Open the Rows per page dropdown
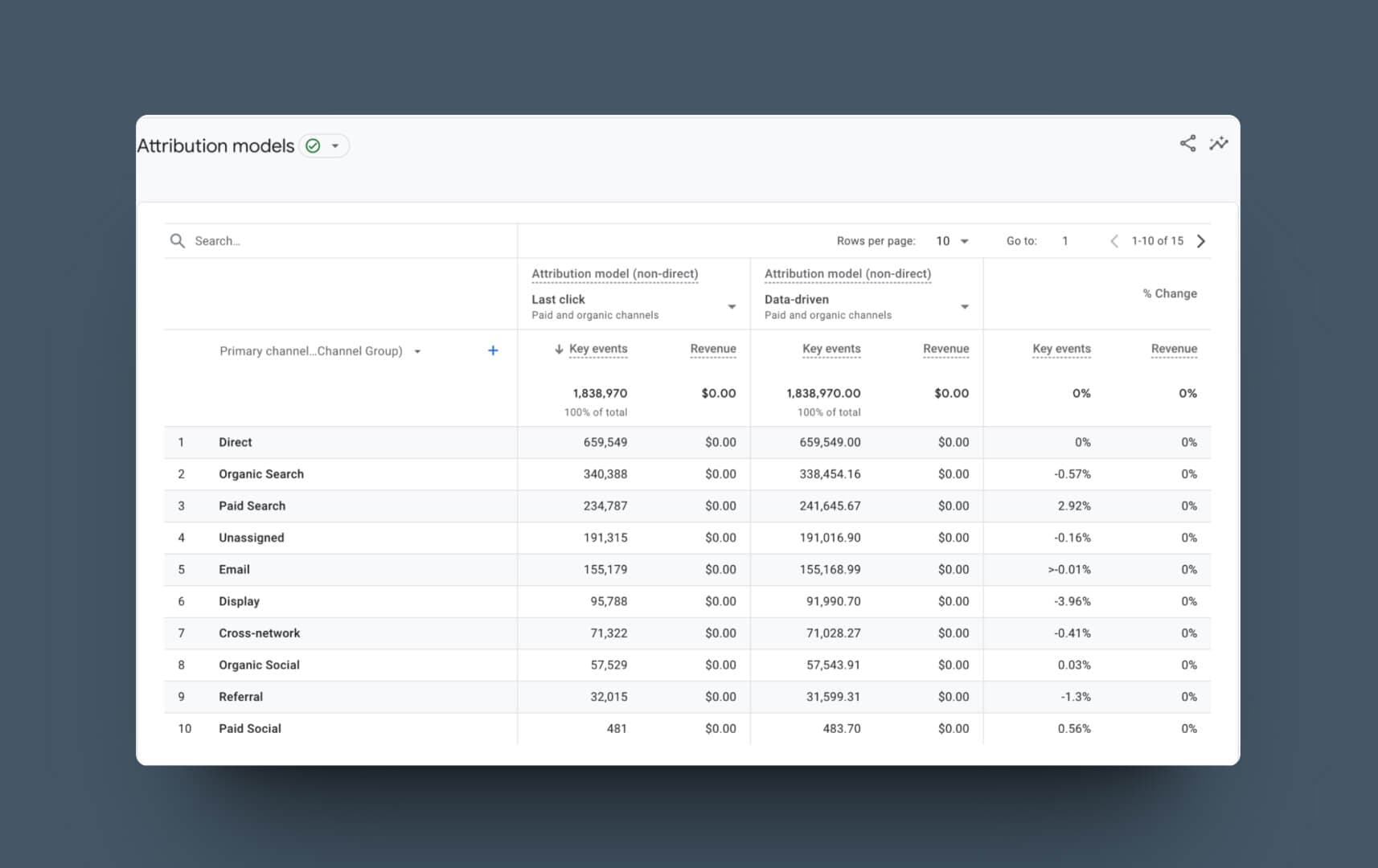Image resolution: width=1378 pixels, height=868 pixels. 952,240
